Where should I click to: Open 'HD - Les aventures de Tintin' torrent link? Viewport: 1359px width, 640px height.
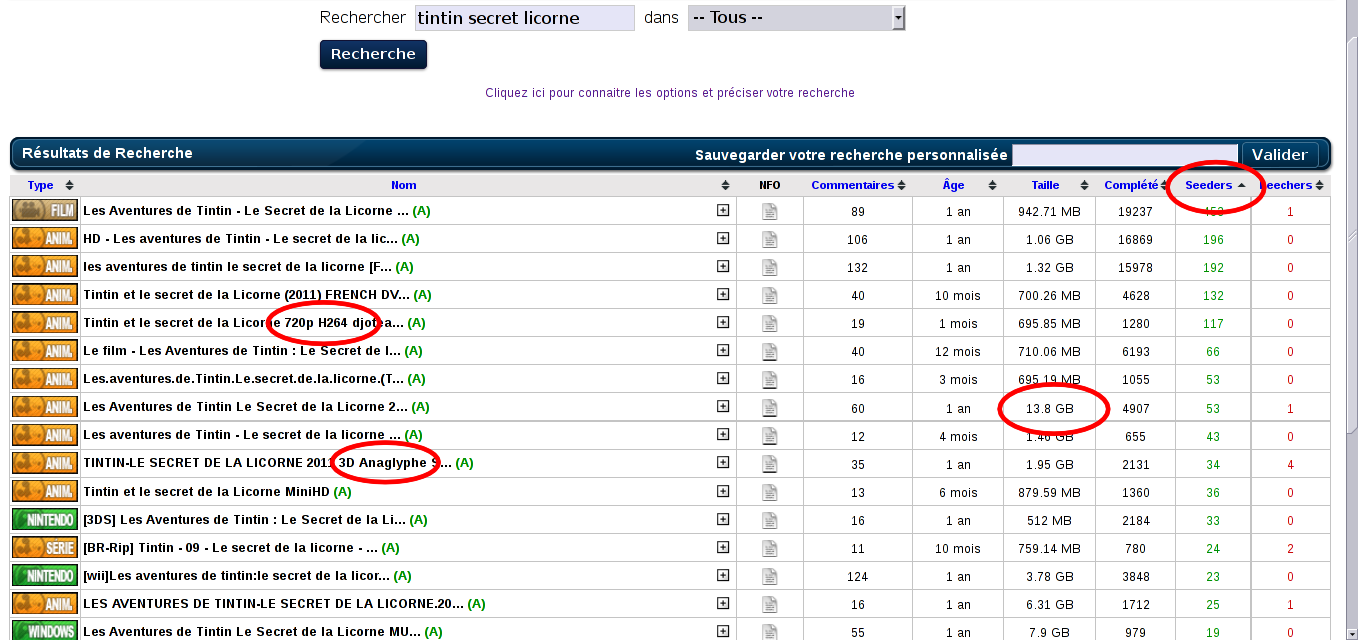click(x=240, y=239)
